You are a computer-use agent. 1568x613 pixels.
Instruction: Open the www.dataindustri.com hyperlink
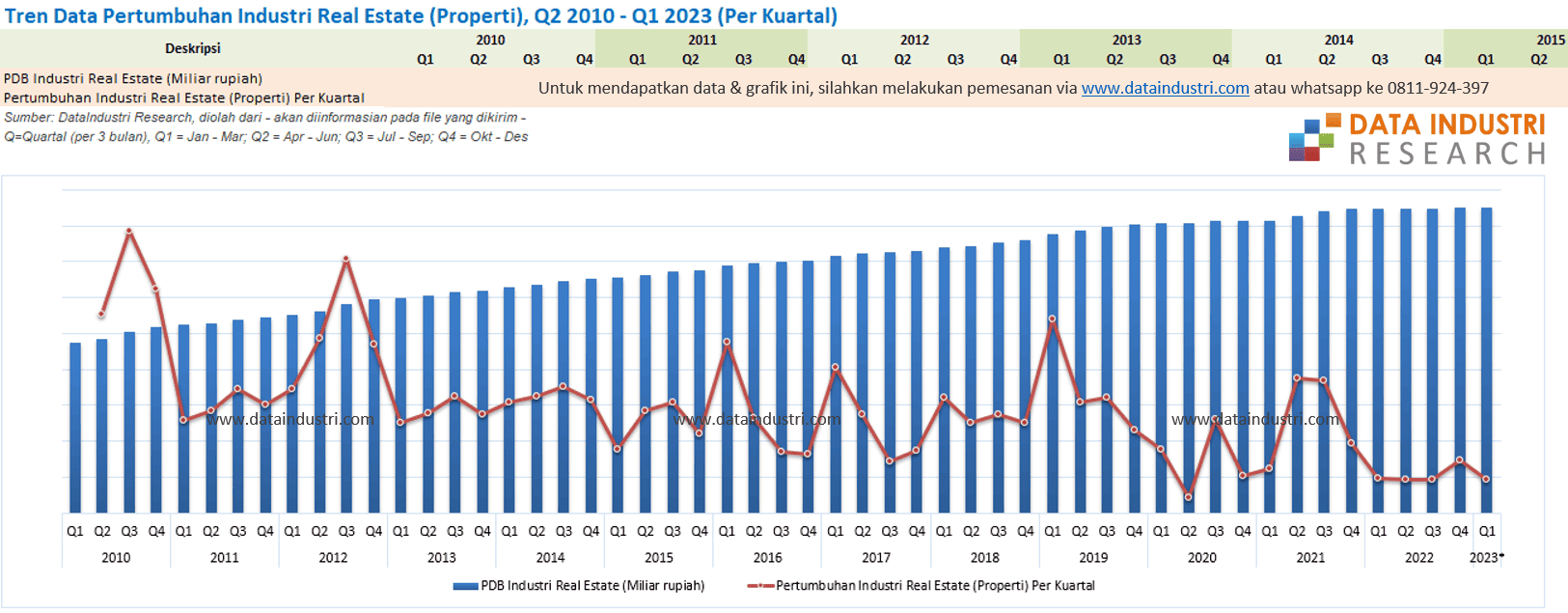pyautogui.click(x=1165, y=88)
